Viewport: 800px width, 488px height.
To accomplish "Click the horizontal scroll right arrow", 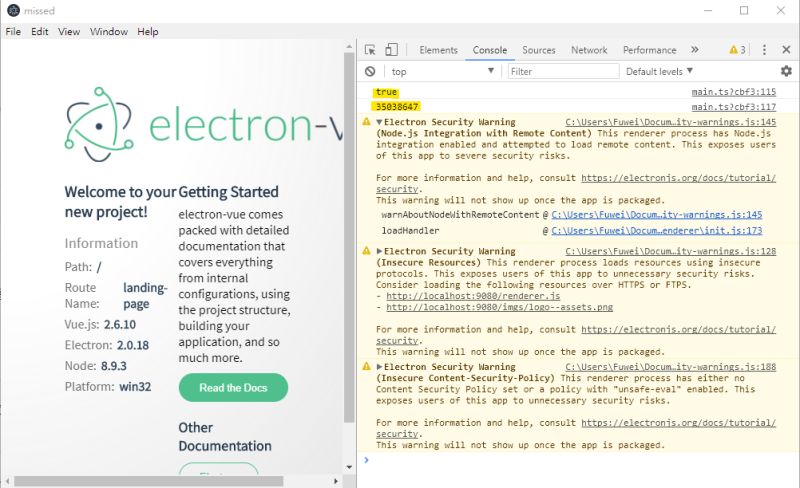I will pos(336,481).
